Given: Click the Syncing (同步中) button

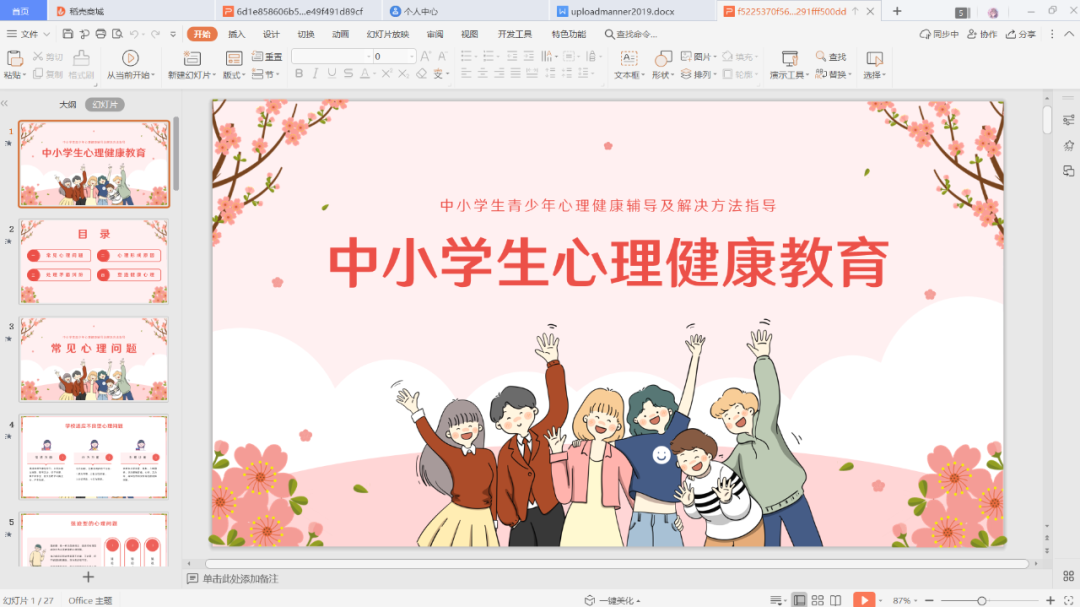Looking at the screenshot, I should coord(939,34).
